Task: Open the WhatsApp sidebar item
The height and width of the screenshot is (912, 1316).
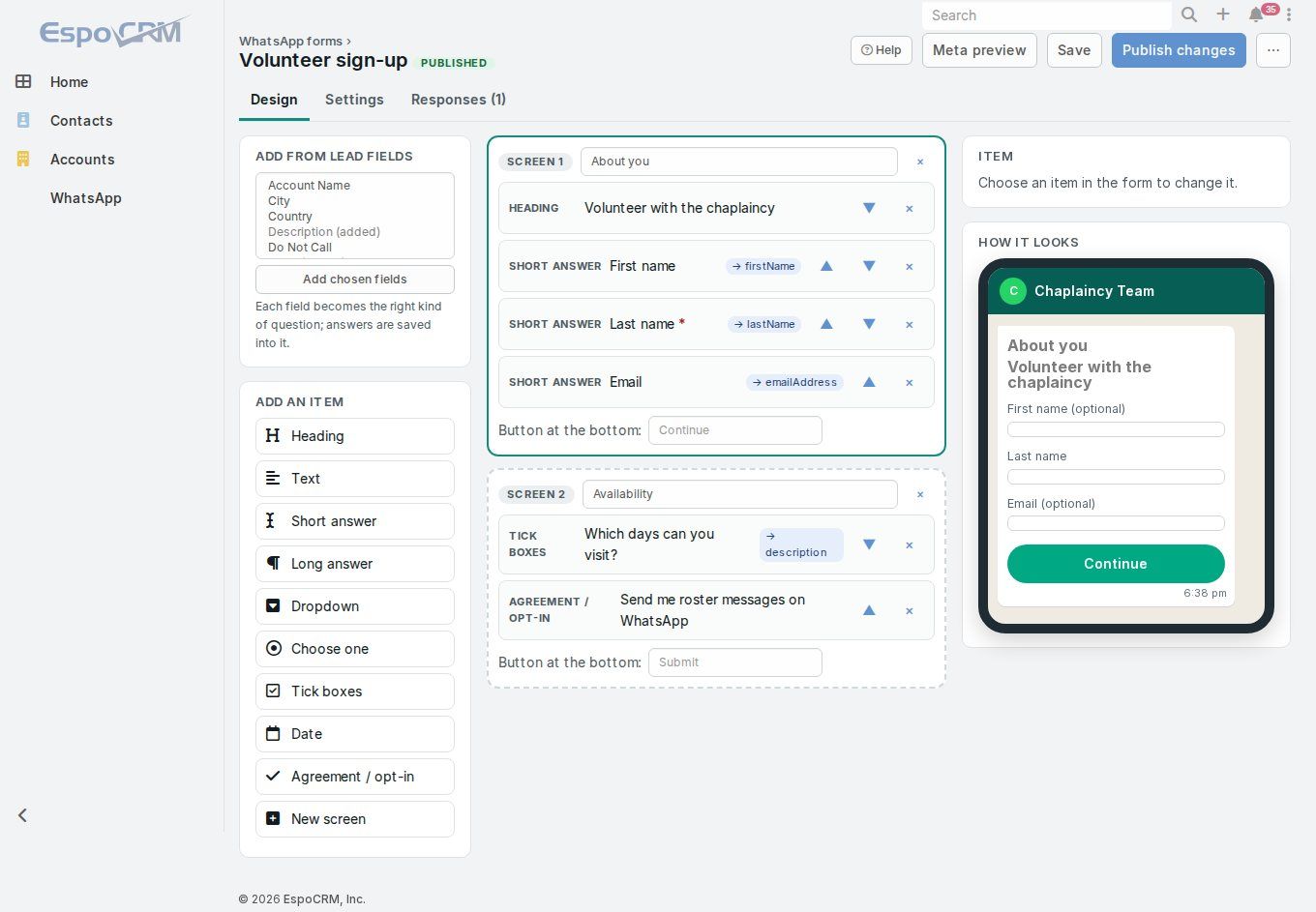Action: click(x=86, y=198)
